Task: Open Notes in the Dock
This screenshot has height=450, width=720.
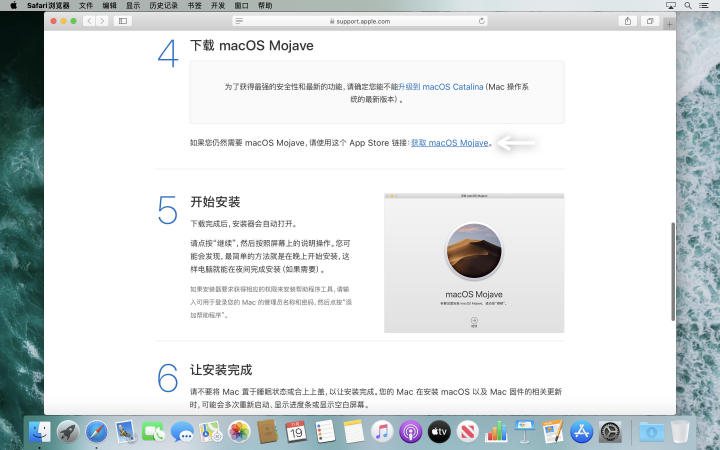Action: pos(353,432)
